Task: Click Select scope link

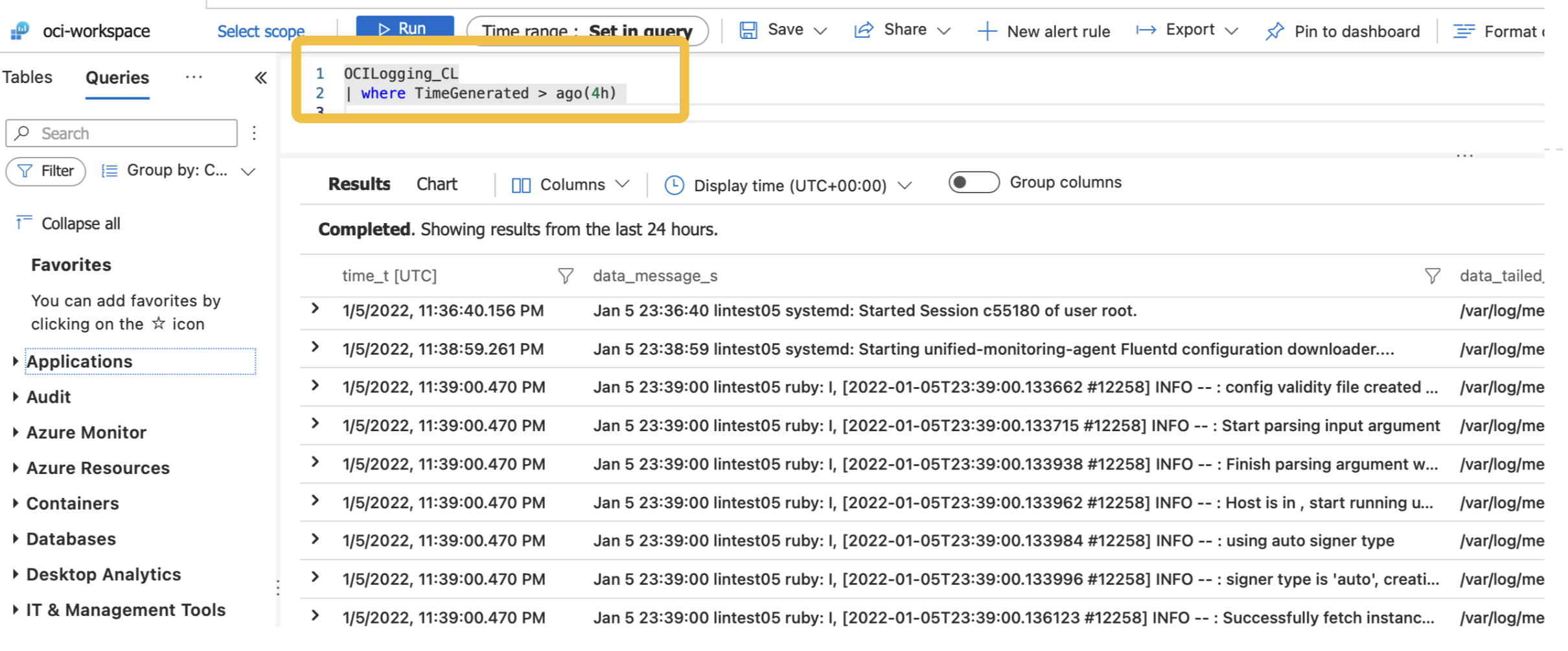Action: tap(261, 30)
